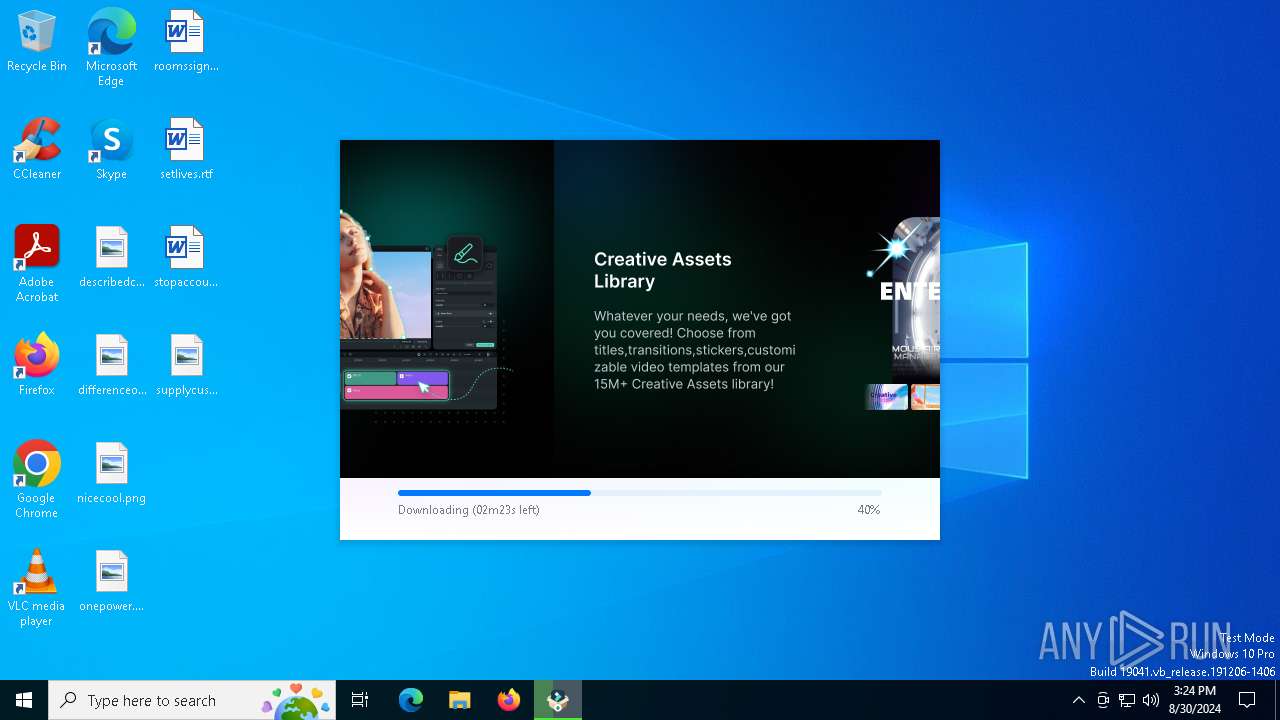The image size is (1280, 720).
Task: Select the nicecool.png file icon
Action: tap(111, 474)
